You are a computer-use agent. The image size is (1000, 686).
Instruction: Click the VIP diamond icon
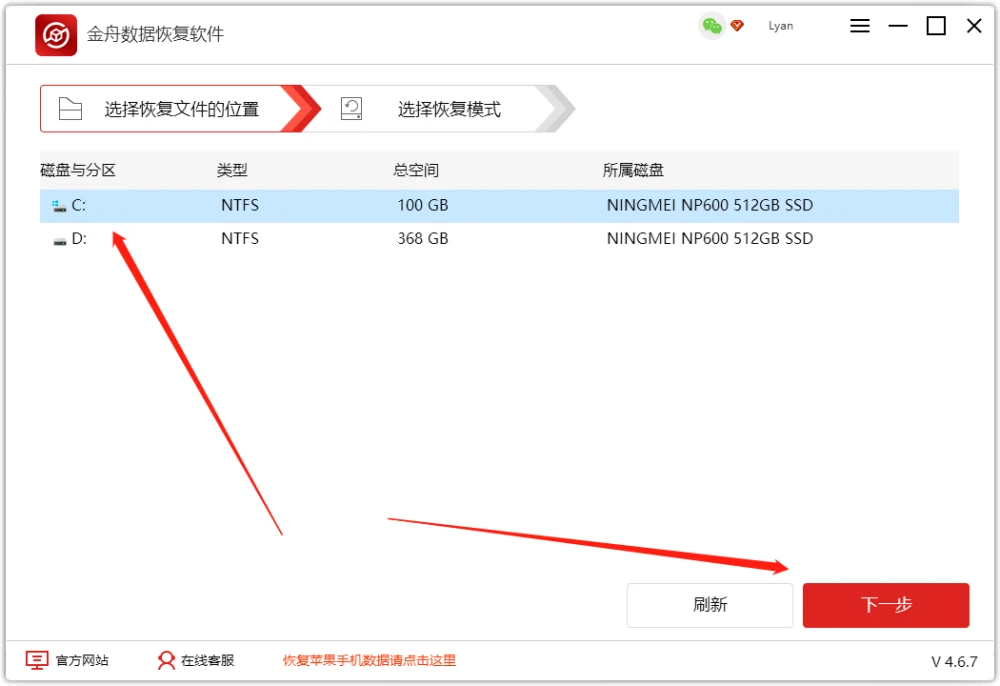737,26
